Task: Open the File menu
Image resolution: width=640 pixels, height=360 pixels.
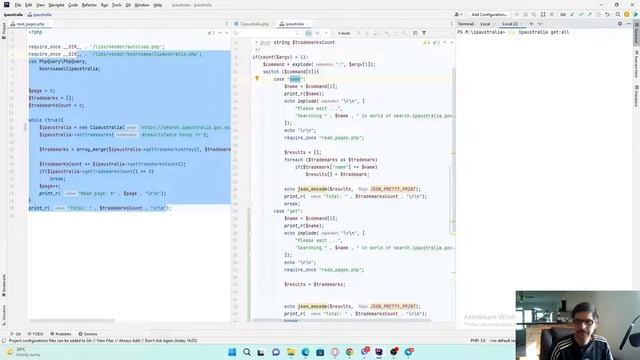Action: coord(18,5)
